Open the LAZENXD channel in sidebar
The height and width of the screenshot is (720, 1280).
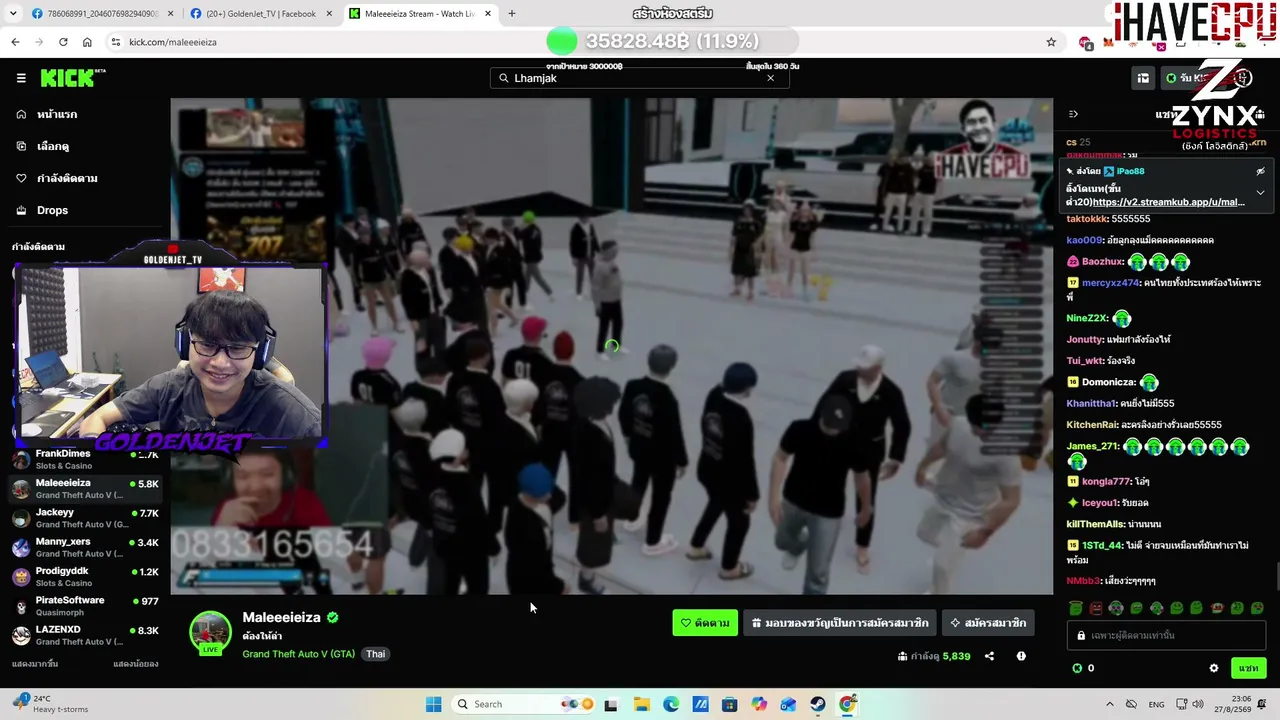click(x=85, y=635)
